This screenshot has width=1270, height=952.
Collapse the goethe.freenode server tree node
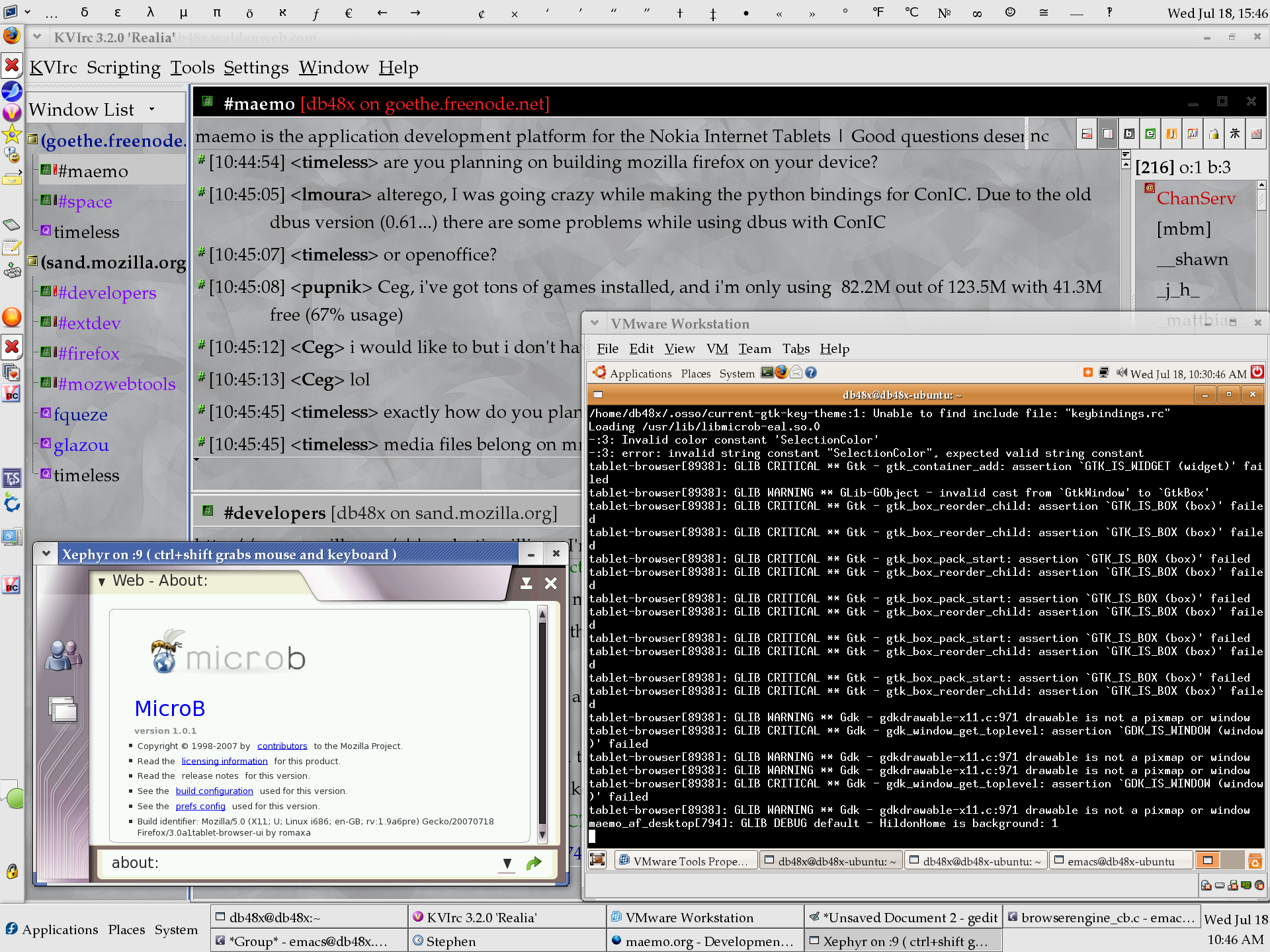point(32,139)
